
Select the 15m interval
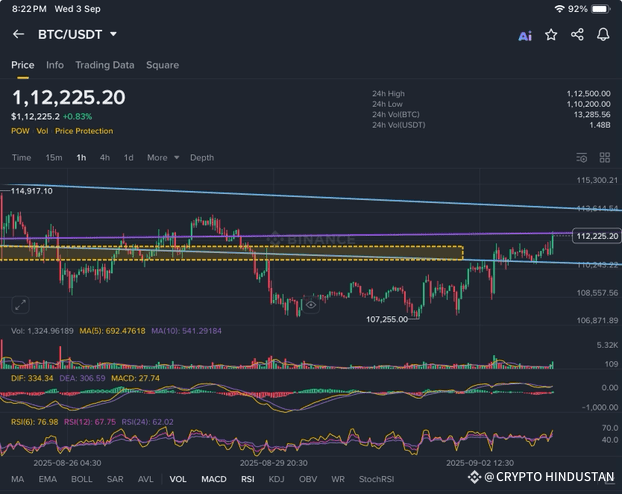point(54,158)
